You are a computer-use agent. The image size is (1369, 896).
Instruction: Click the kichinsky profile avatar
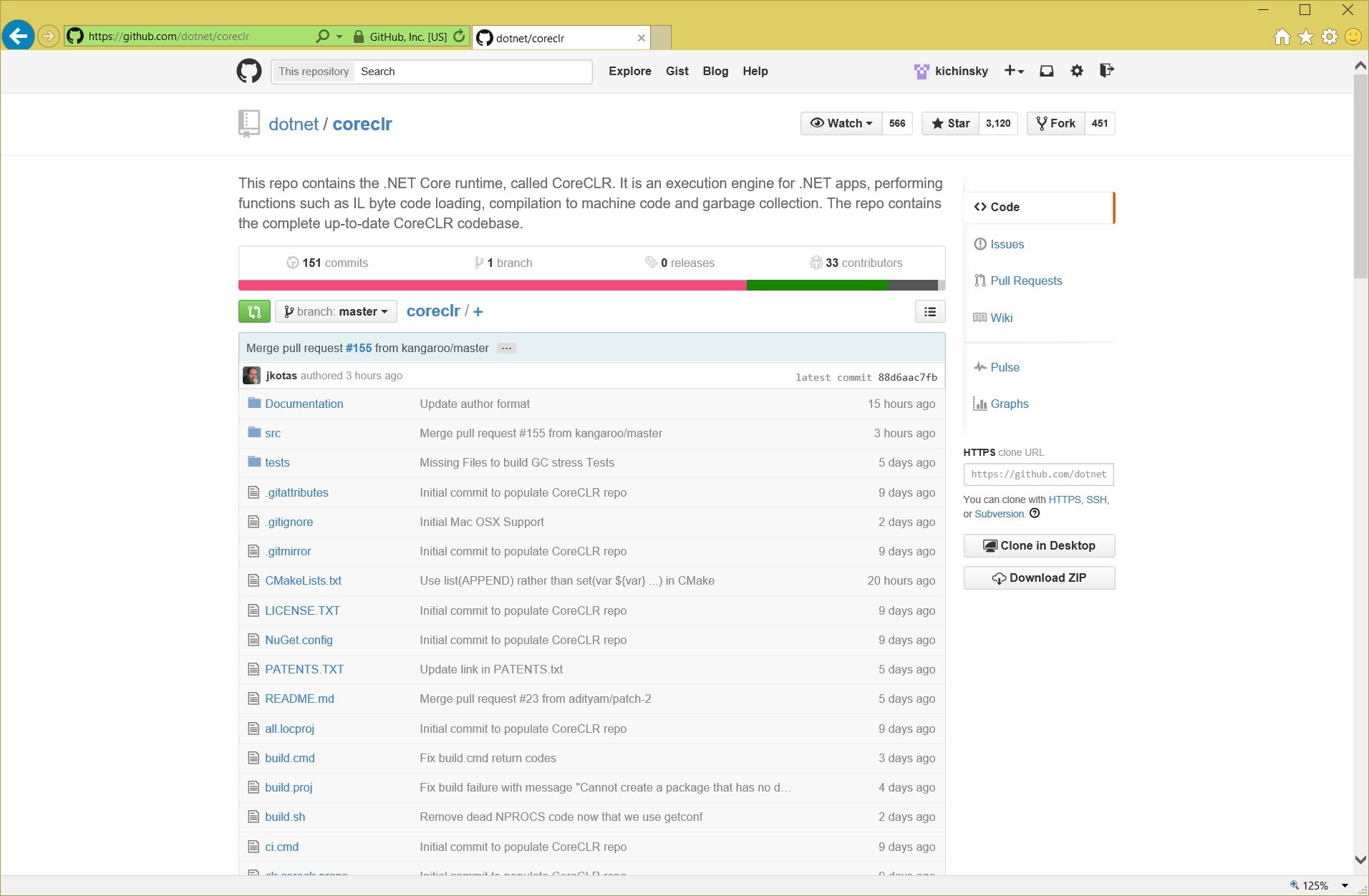click(921, 71)
